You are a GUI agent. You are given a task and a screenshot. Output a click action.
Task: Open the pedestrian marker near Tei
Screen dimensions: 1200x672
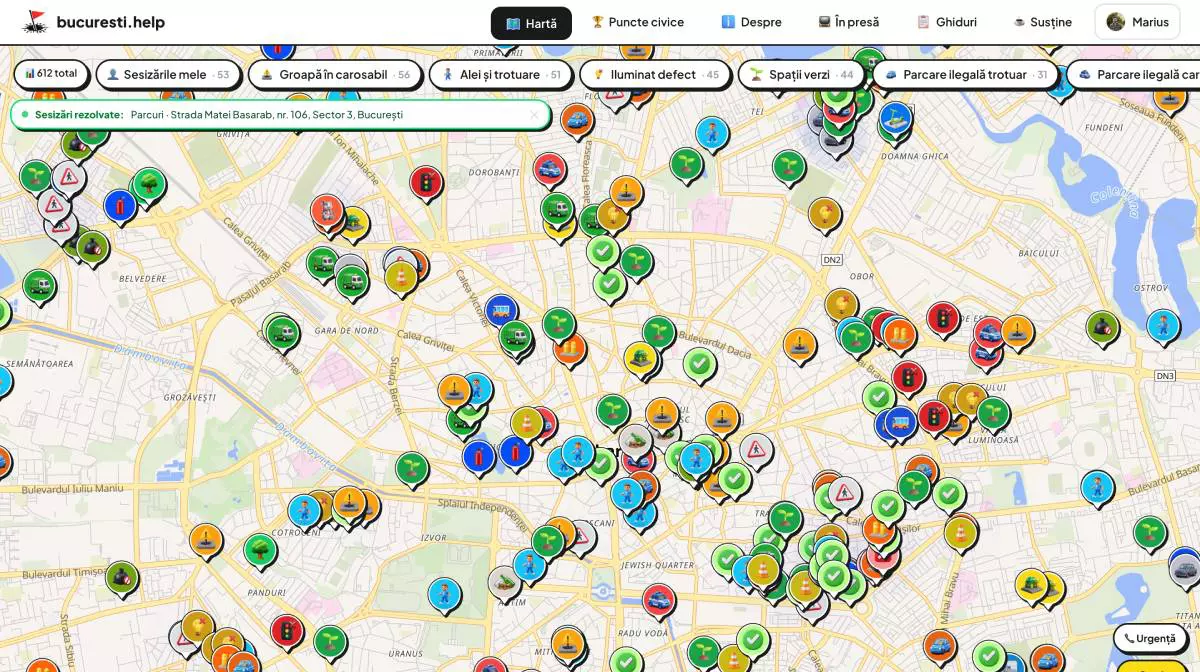tap(712, 133)
